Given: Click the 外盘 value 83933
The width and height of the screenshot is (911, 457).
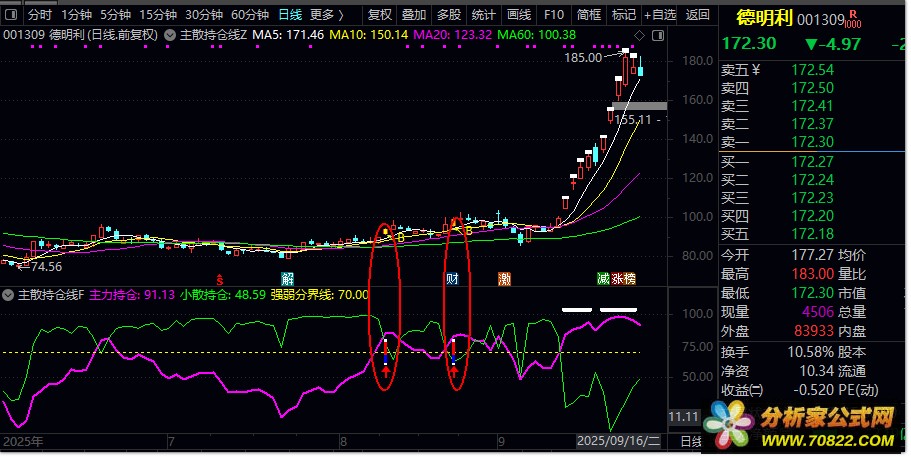Looking at the screenshot, I should pyautogui.click(x=814, y=331).
